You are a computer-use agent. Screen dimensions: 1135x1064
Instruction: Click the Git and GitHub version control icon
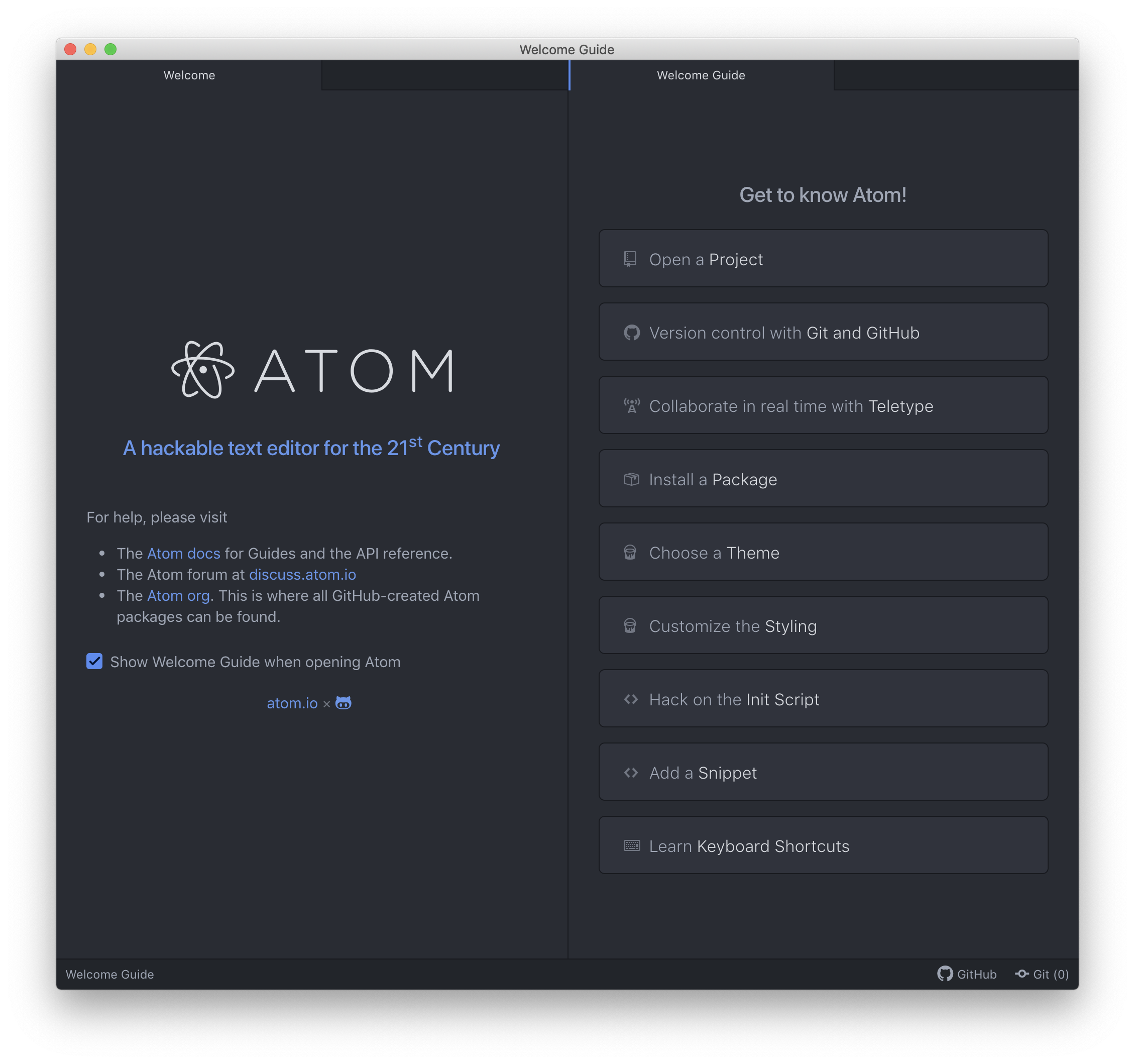click(631, 333)
